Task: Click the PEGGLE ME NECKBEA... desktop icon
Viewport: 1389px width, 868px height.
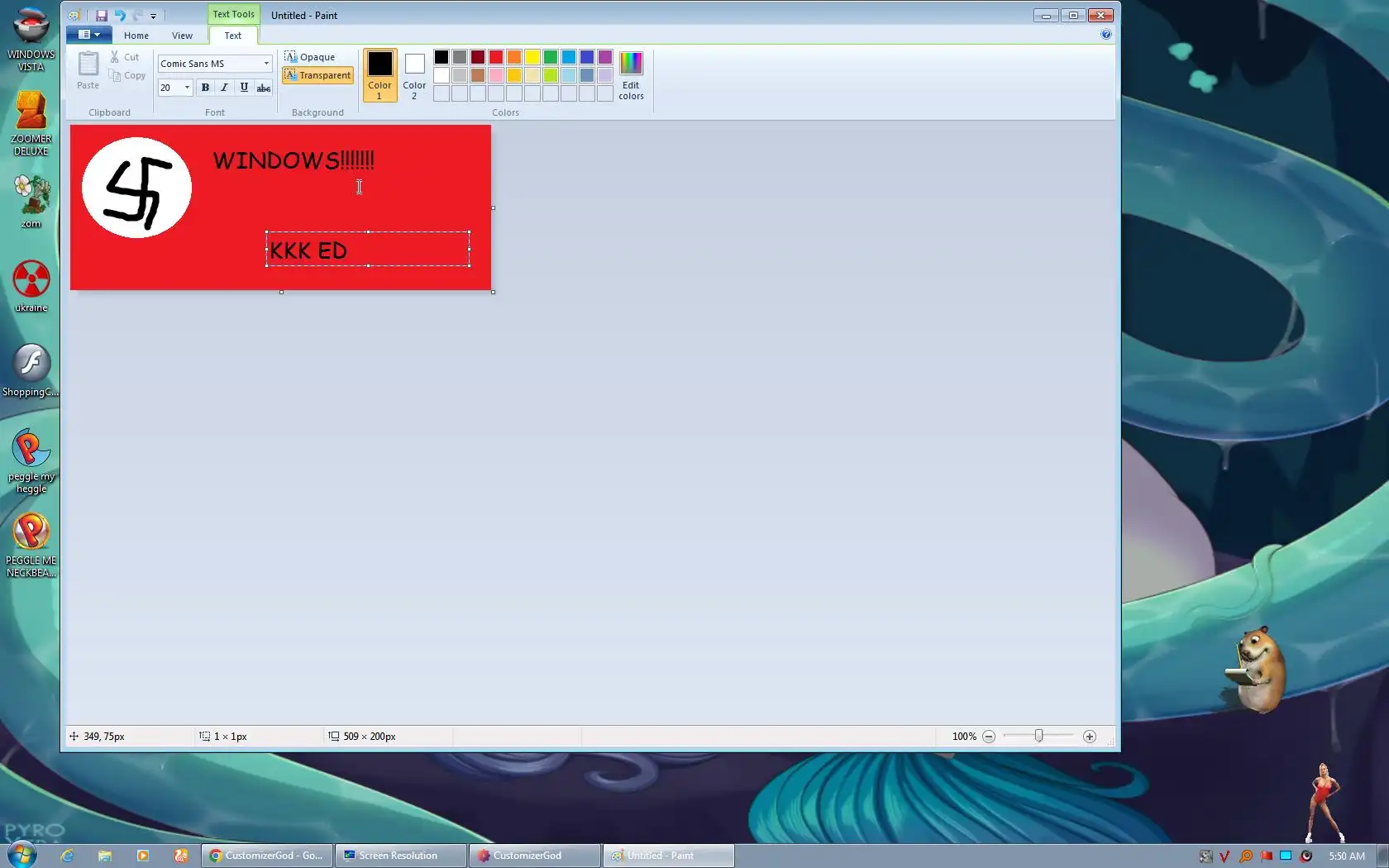Action: click(x=31, y=545)
